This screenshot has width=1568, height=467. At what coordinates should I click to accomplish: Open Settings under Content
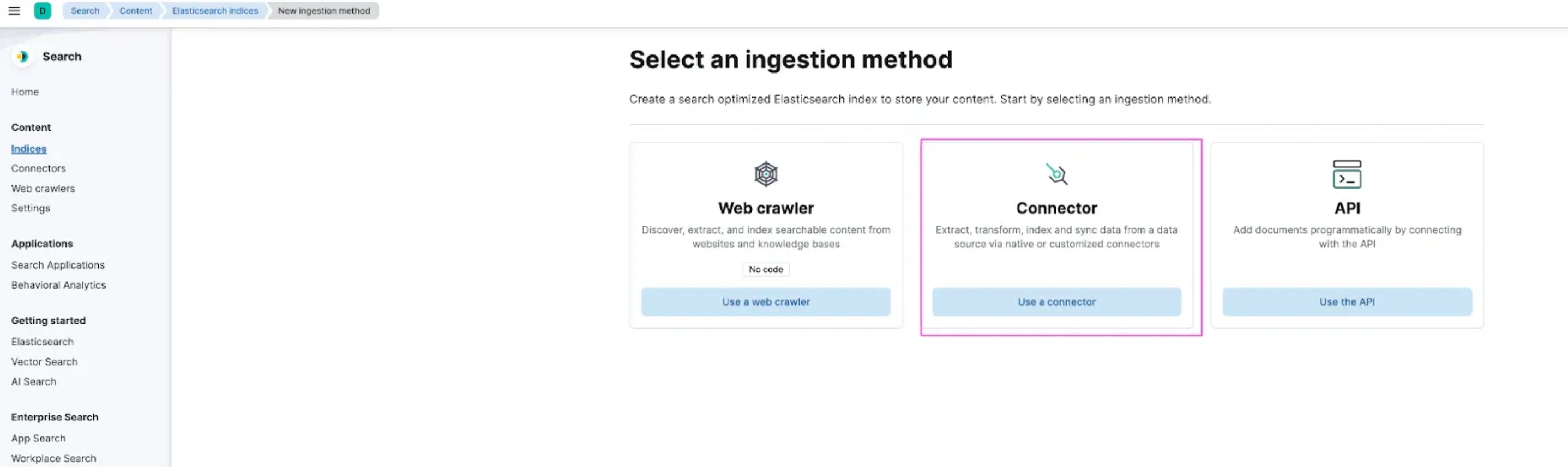[x=31, y=208]
